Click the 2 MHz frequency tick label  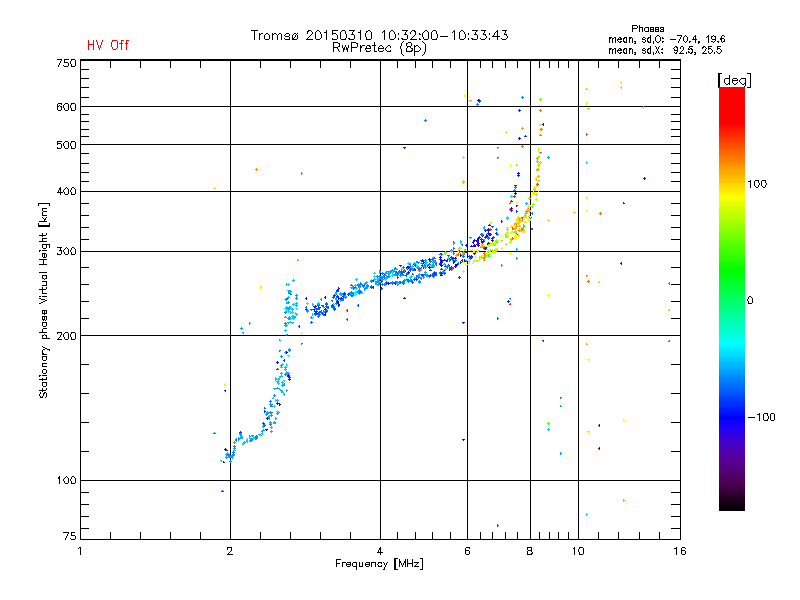(x=230, y=551)
